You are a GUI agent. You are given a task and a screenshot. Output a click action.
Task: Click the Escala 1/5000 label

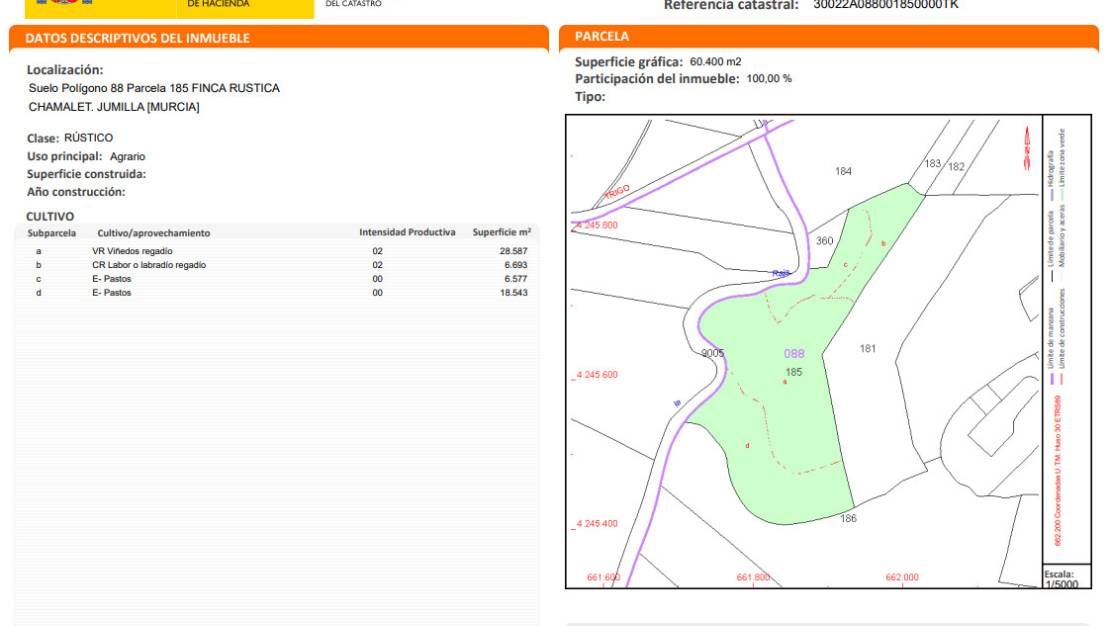(1058, 580)
